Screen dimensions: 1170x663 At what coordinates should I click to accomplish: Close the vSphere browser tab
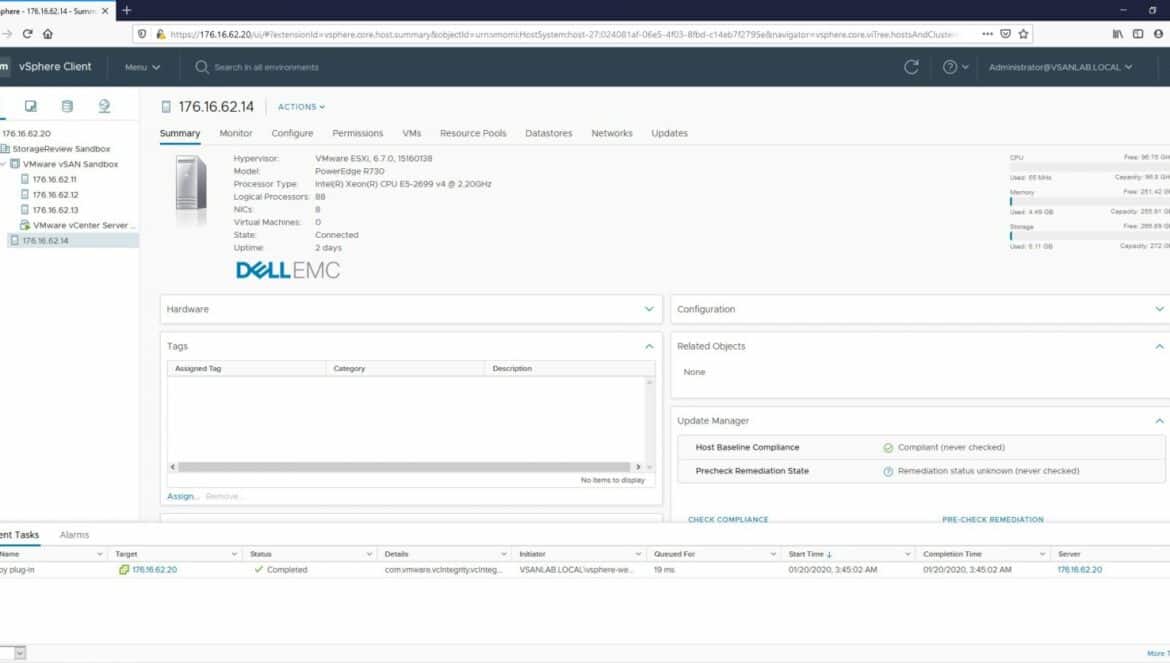coord(104,11)
